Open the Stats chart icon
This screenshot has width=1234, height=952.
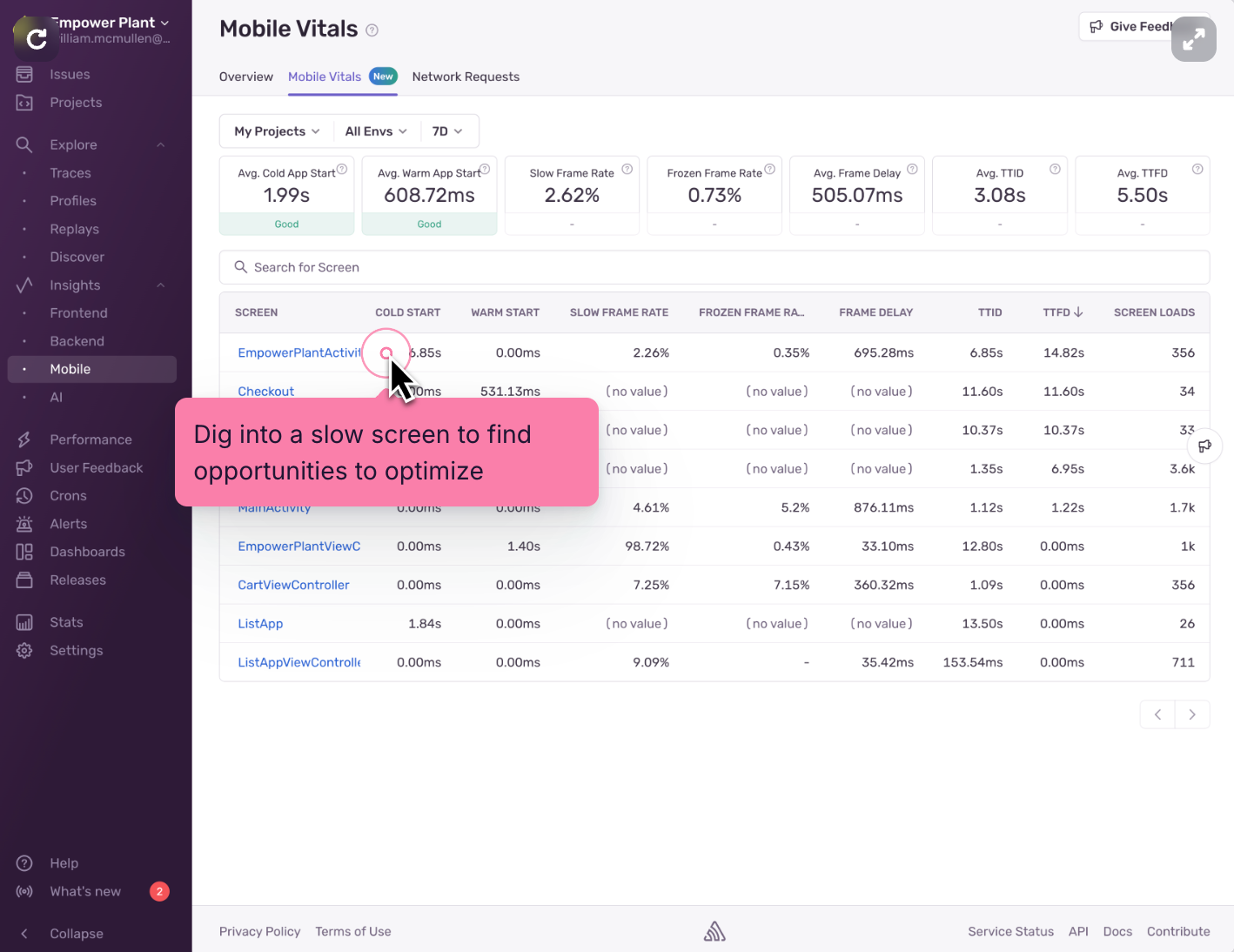click(x=24, y=622)
